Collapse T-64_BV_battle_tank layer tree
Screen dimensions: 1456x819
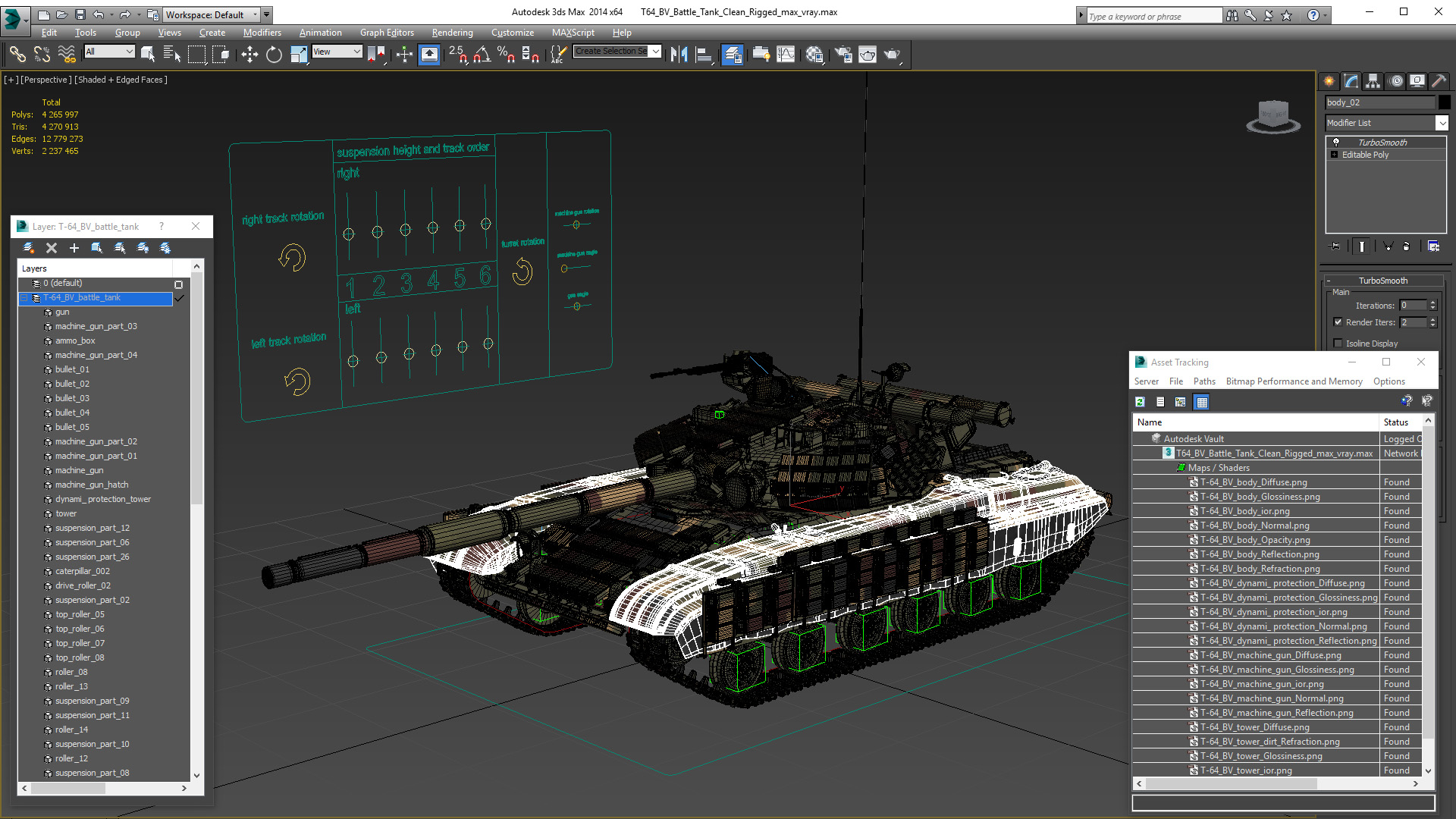pyautogui.click(x=24, y=298)
